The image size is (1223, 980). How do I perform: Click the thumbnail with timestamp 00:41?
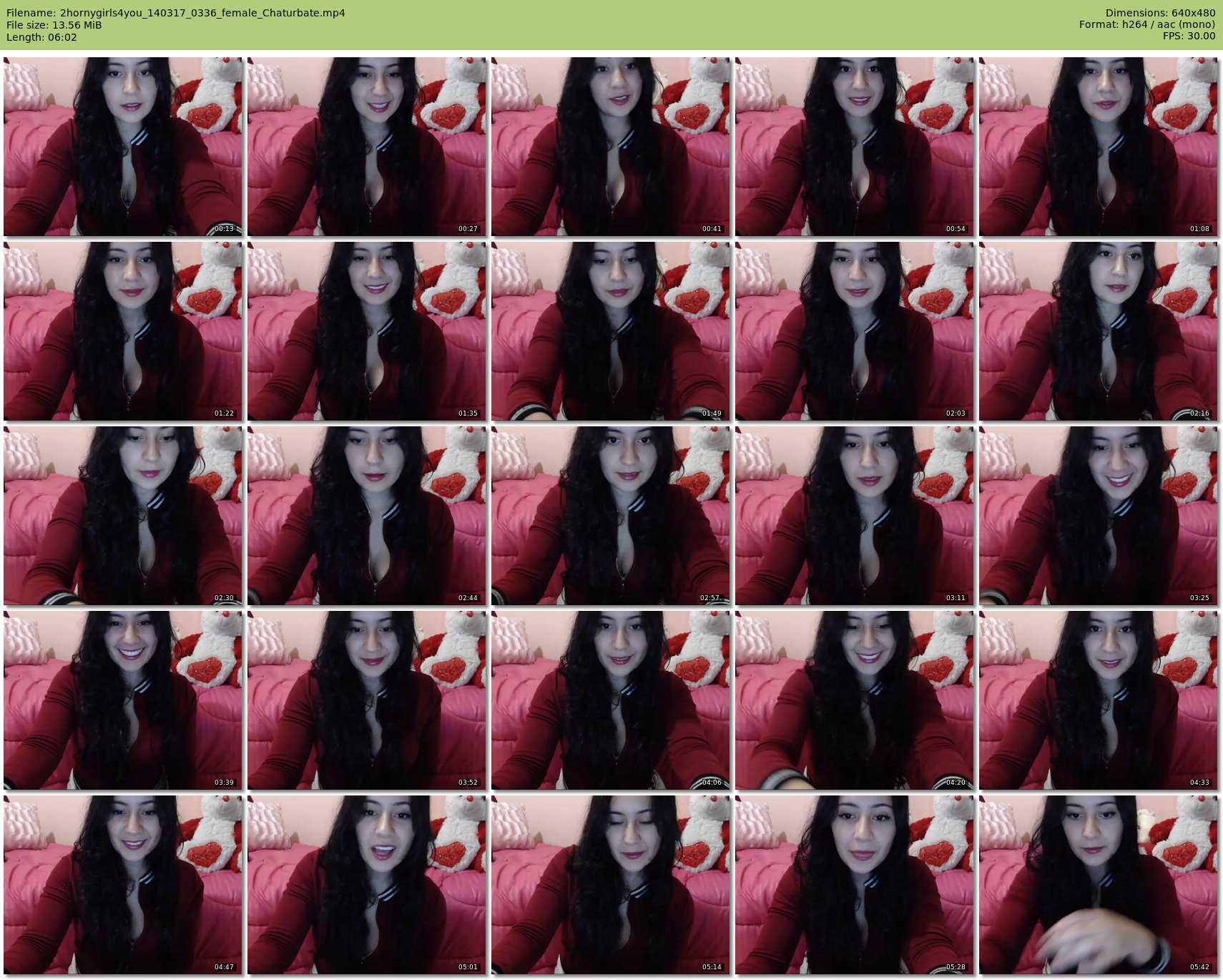point(611,147)
